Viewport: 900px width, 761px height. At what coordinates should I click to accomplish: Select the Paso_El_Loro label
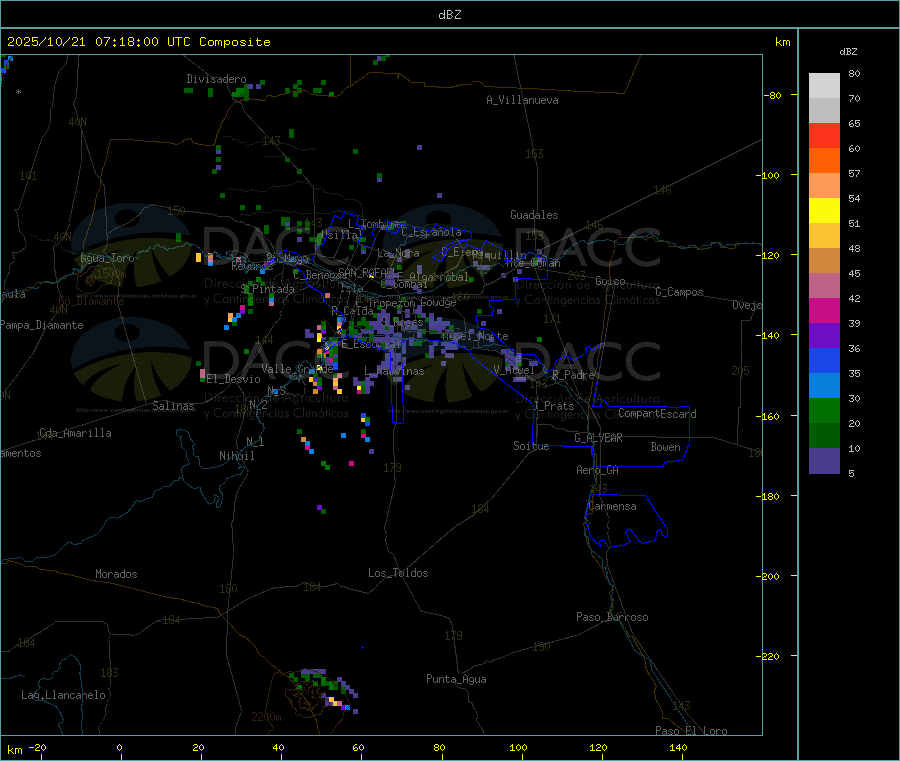691,731
